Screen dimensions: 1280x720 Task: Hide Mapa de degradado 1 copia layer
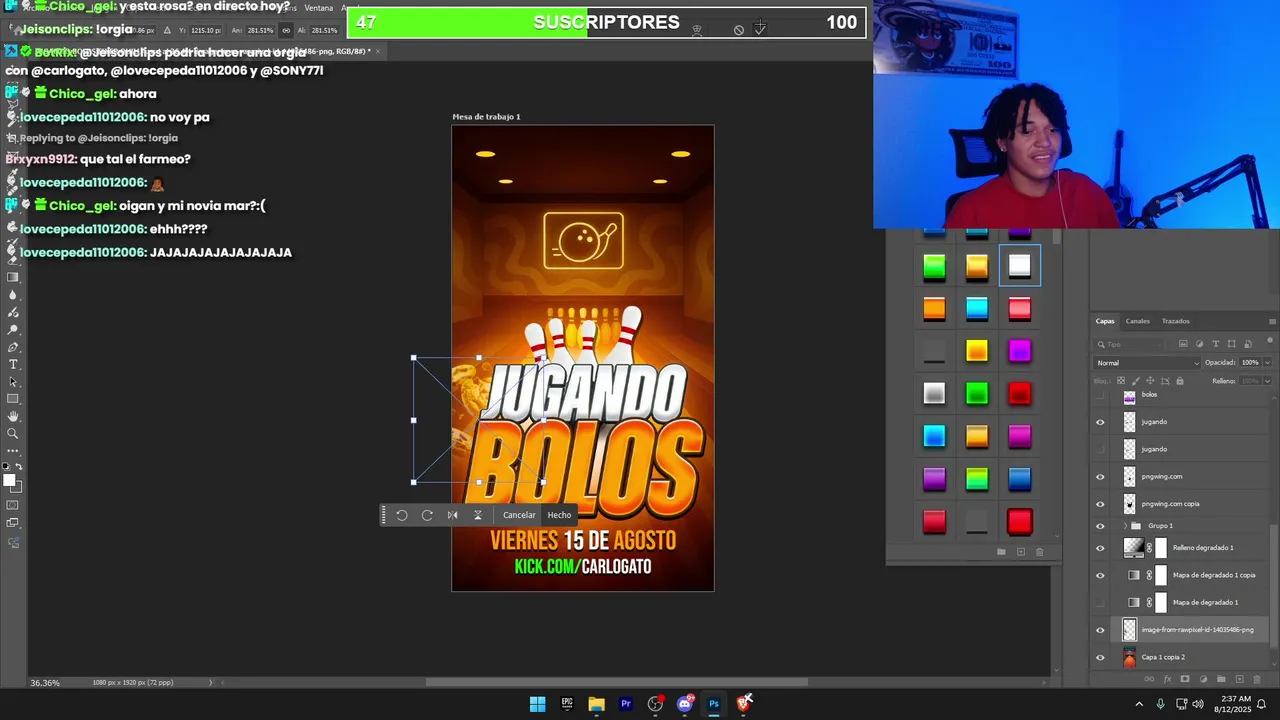pyautogui.click(x=1101, y=575)
